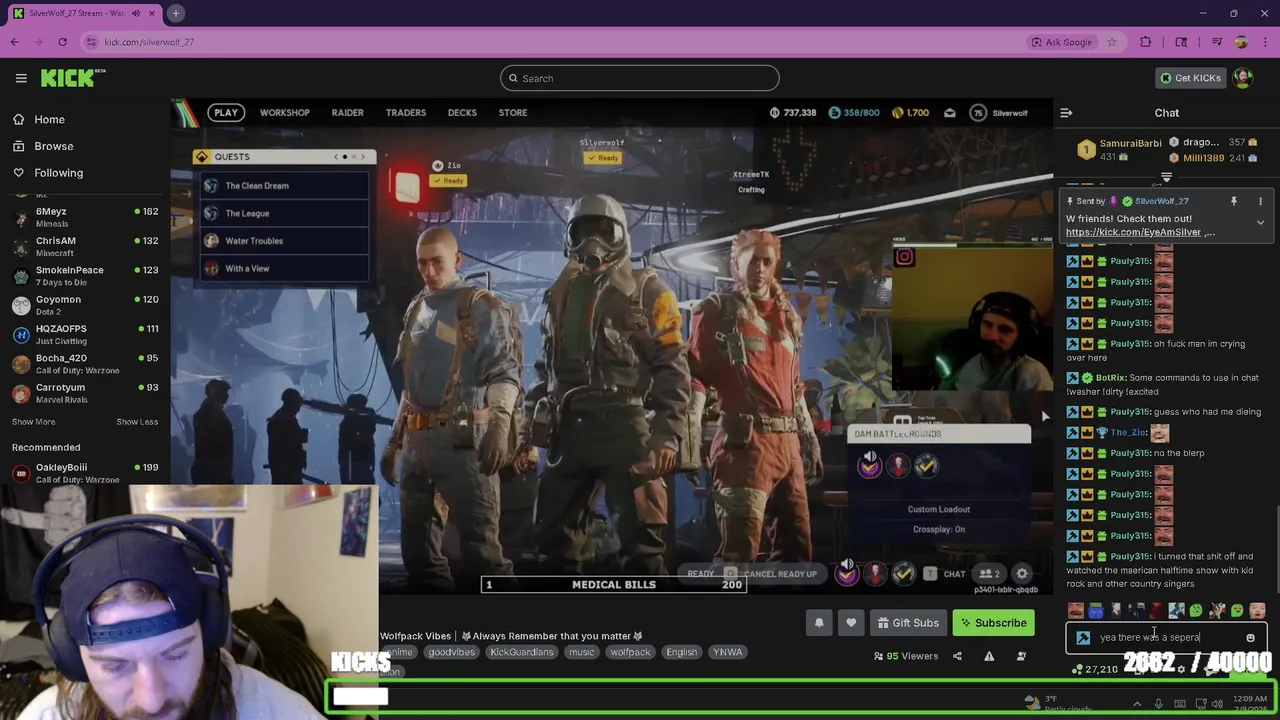Open Carrotyum Marvel Rivals channel
The image size is (1280, 720).
85,392
